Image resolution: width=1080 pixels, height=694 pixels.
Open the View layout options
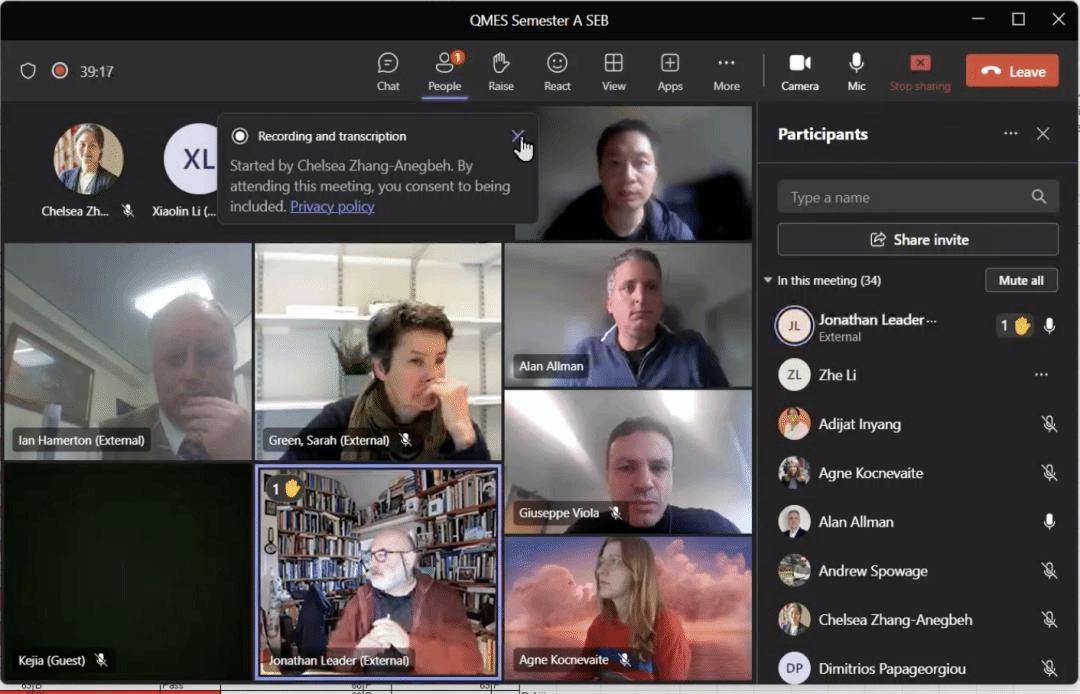click(614, 72)
